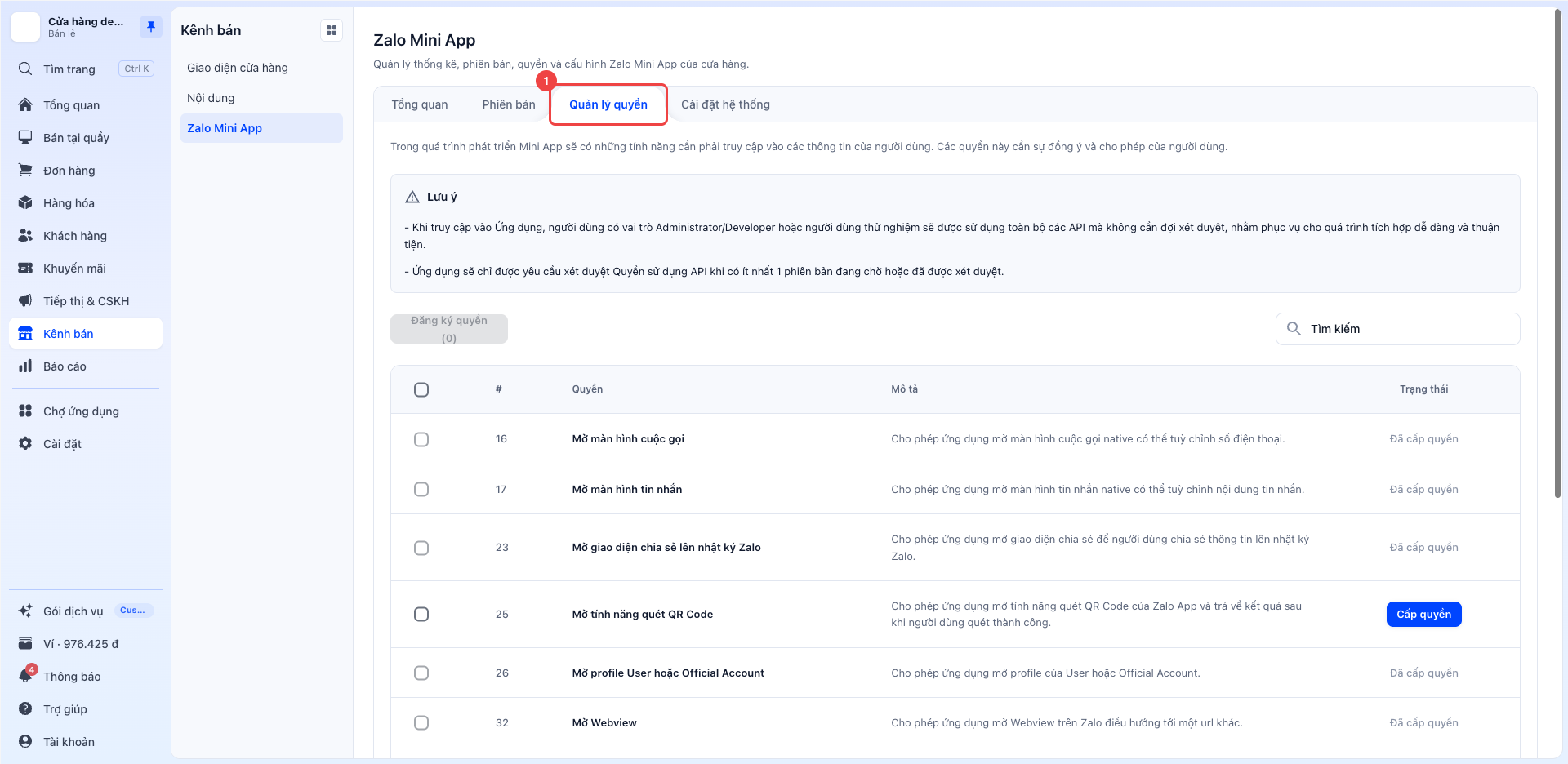The height and width of the screenshot is (764, 1568).
Task: Click the Cus... service plan badge
Action: (133, 611)
